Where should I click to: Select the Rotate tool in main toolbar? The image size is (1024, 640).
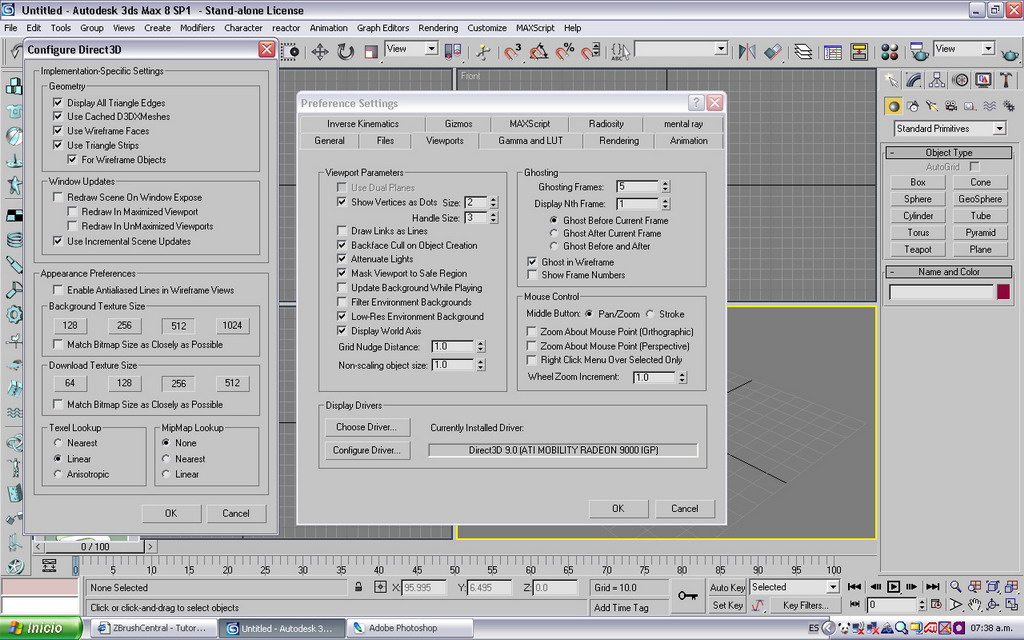pyautogui.click(x=346, y=51)
